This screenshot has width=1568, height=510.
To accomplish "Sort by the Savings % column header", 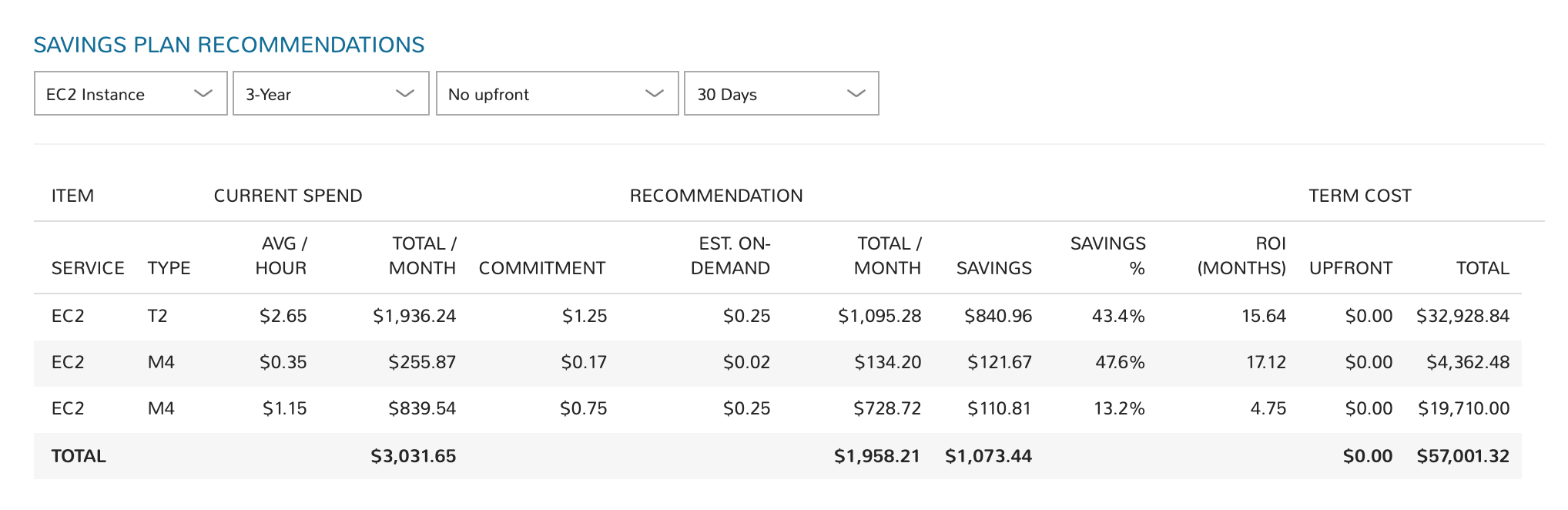I will pos(1107,256).
